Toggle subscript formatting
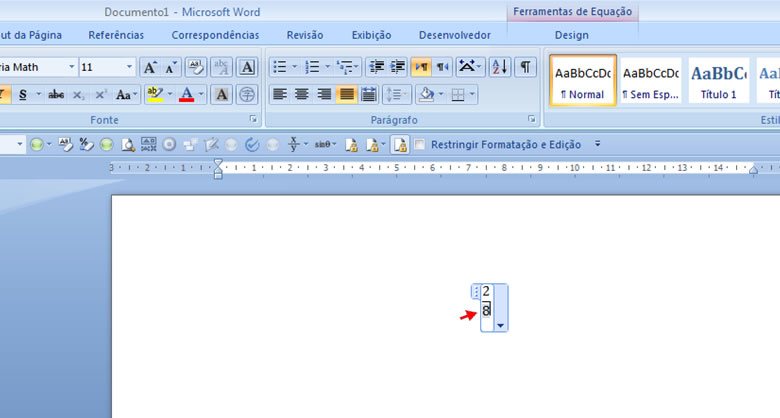Image resolution: width=780 pixels, height=418 pixels. (79, 95)
